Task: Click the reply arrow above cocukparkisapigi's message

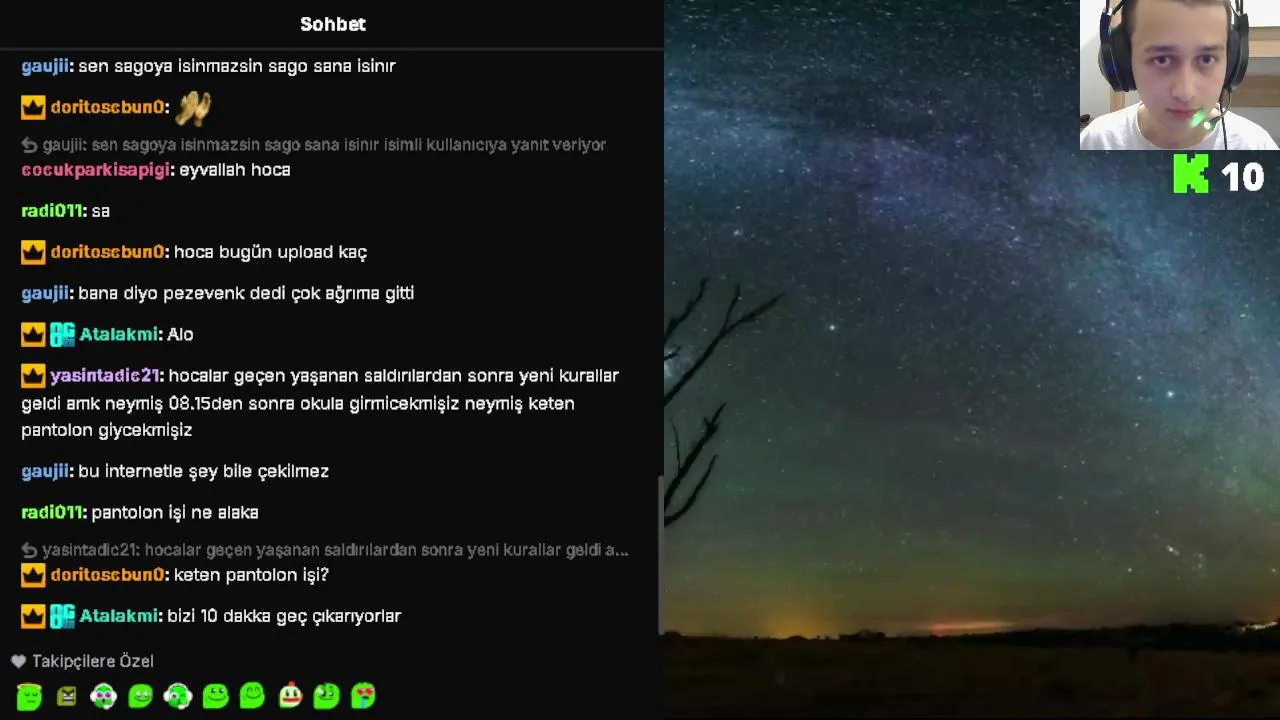Action: tap(30, 145)
